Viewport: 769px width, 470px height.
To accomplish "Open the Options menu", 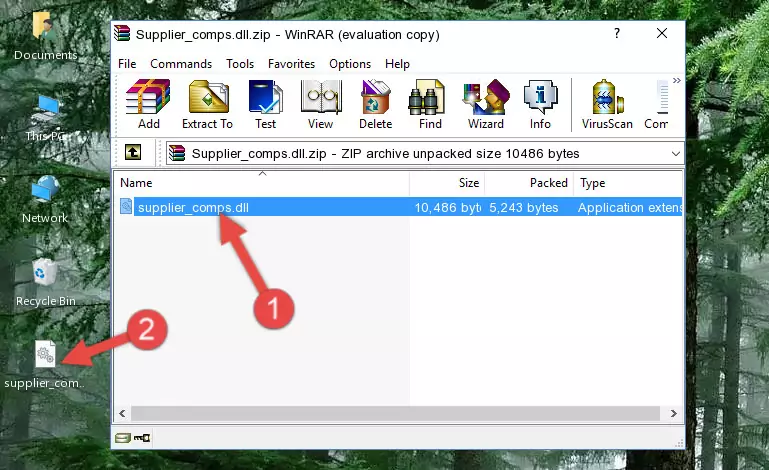I will click(350, 64).
